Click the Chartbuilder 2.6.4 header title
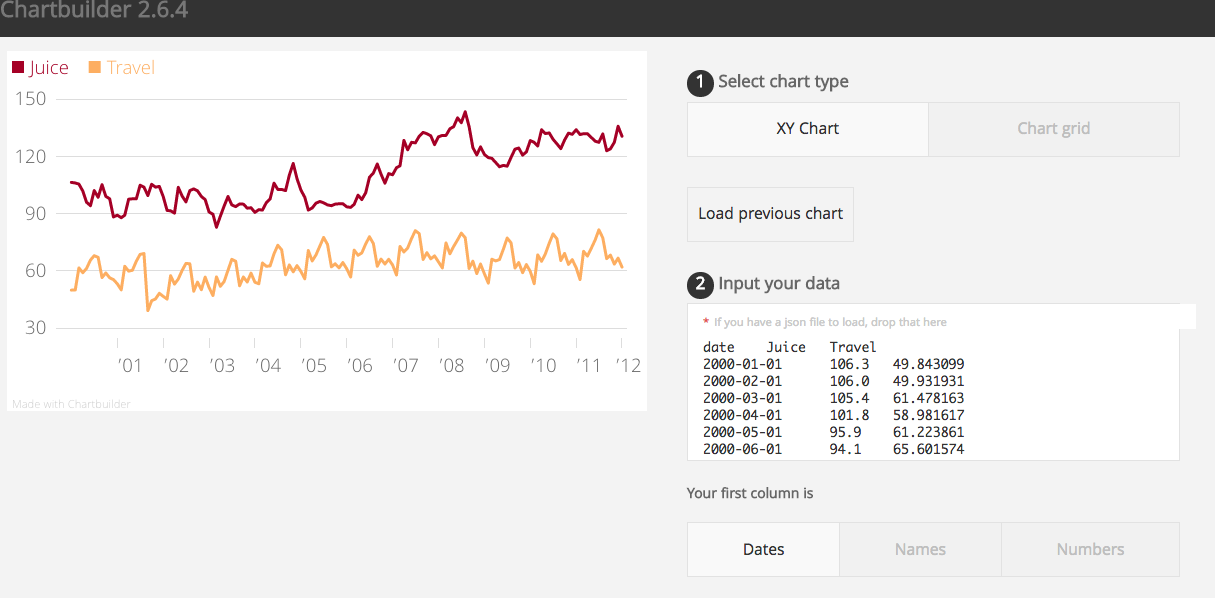The height and width of the screenshot is (598, 1215). (x=94, y=12)
